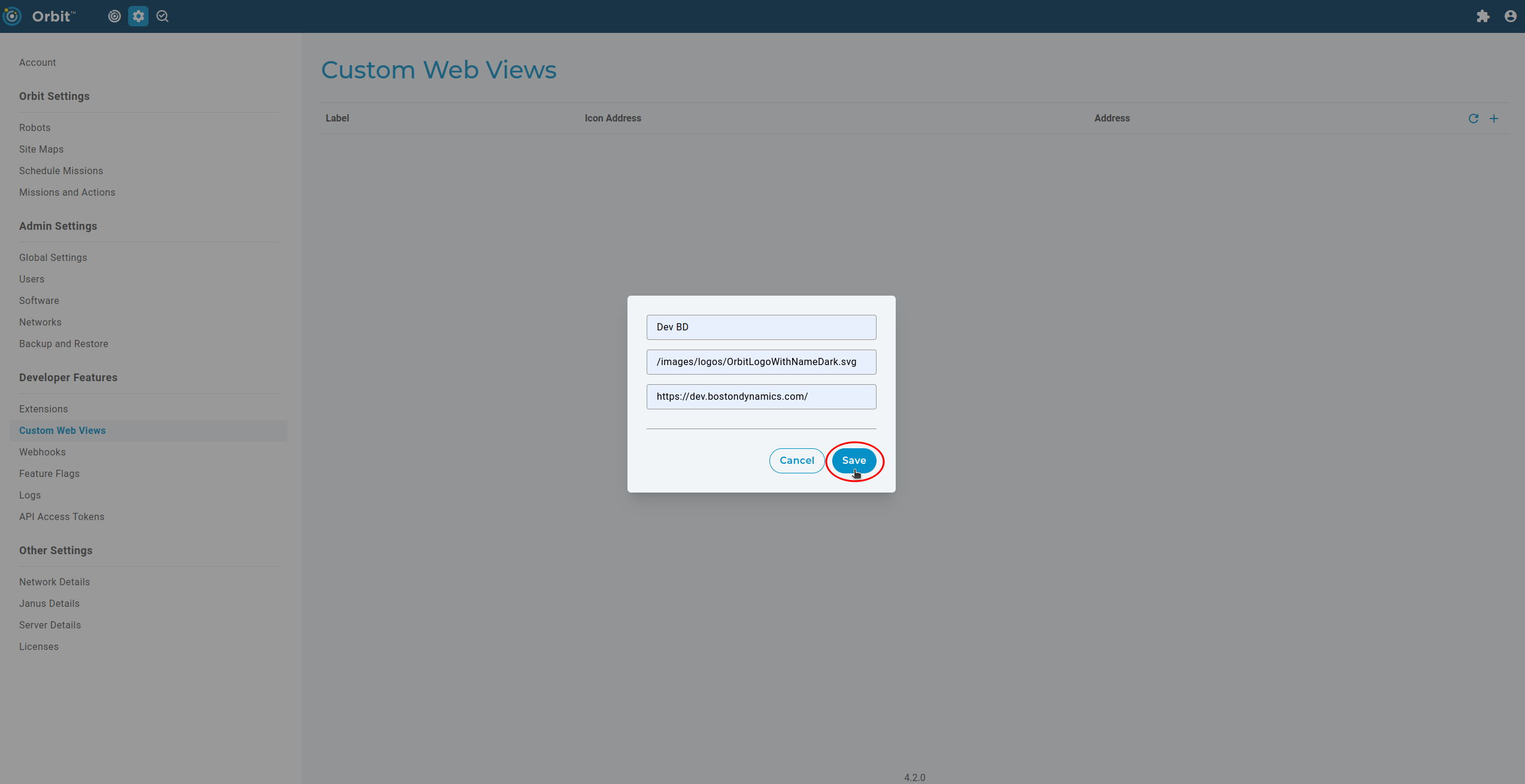
Task: Click the icon address SVG path field
Action: click(x=761, y=362)
